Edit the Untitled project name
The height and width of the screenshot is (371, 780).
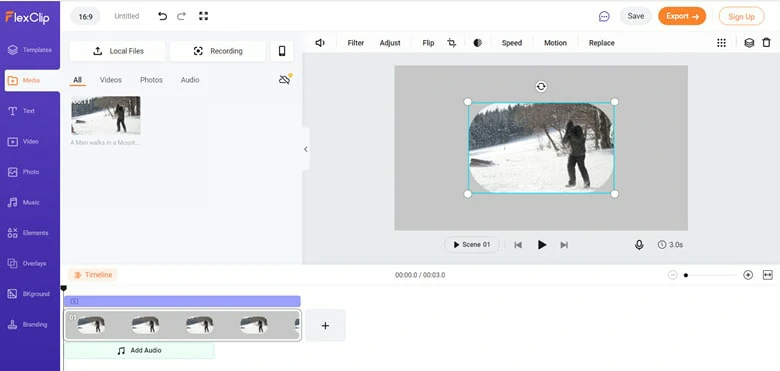[x=127, y=16]
